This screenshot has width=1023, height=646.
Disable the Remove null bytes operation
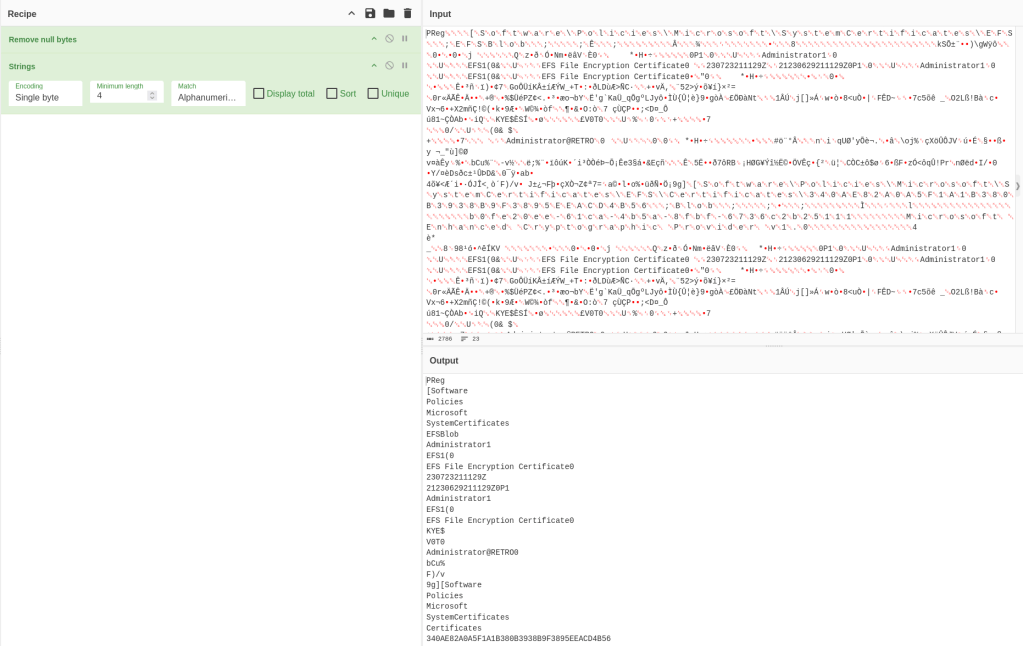(x=389, y=39)
